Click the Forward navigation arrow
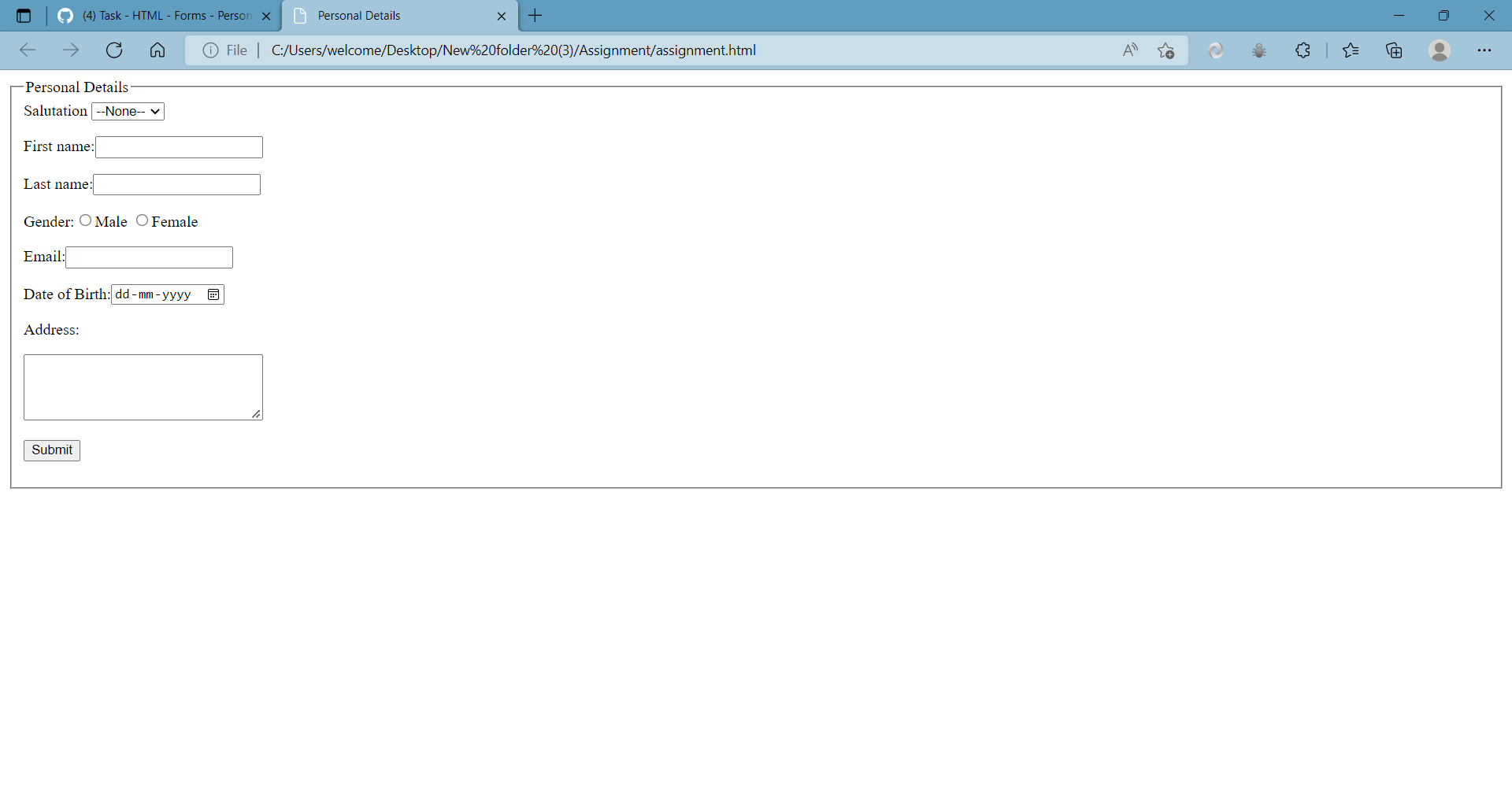This screenshot has height=803, width=1512. pos(71,50)
